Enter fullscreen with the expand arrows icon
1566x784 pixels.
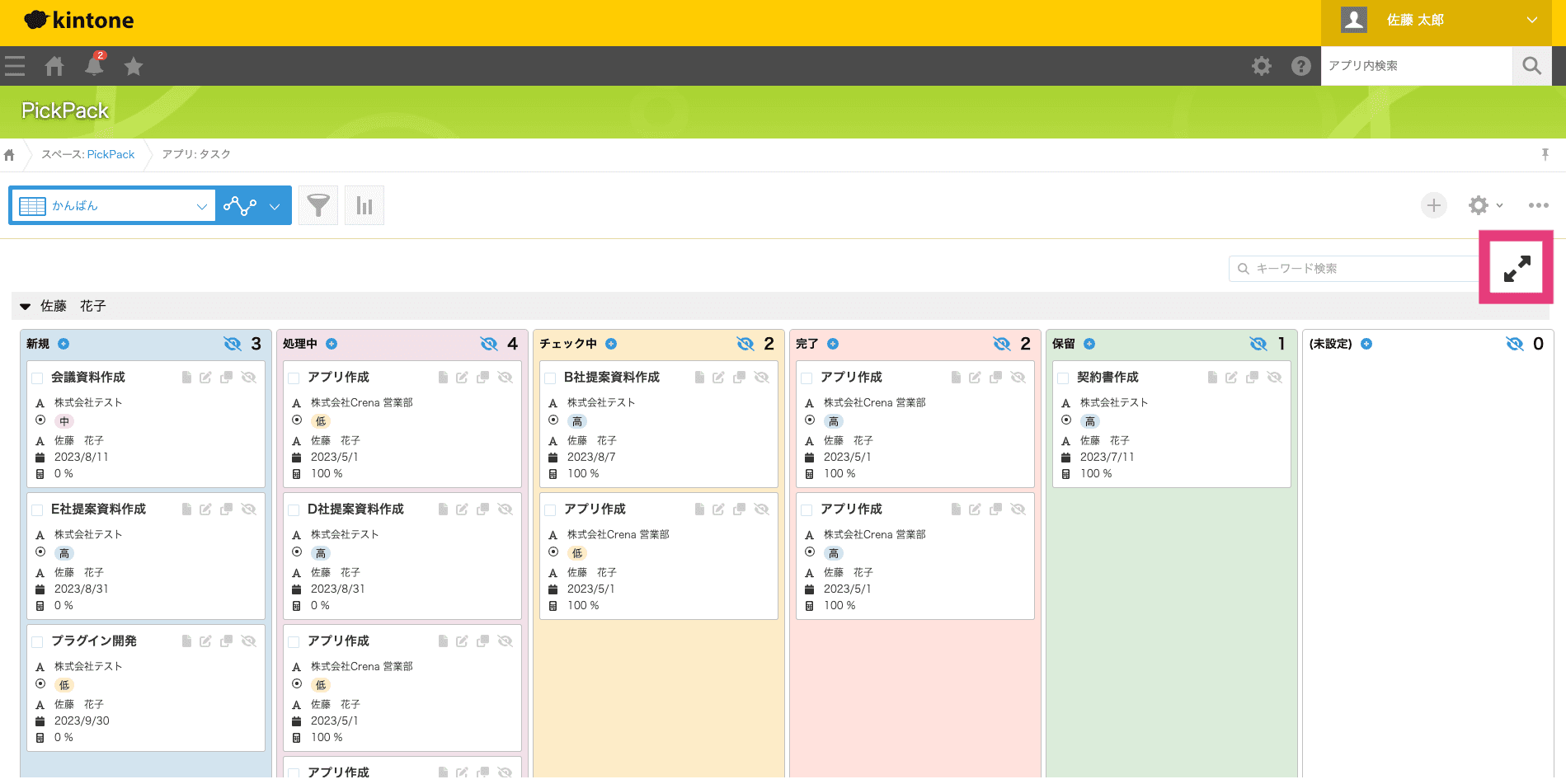pyautogui.click(x=1517, y=268)
